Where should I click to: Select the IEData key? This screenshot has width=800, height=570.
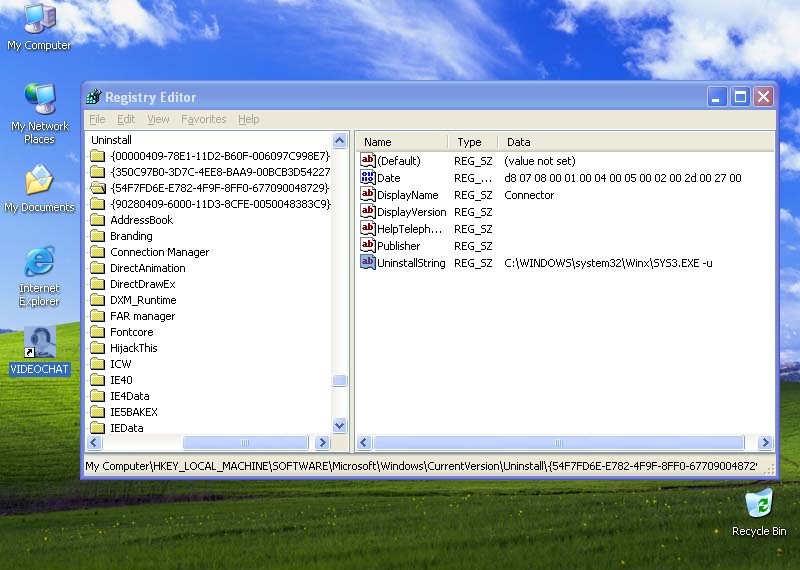[x=127, y=428]
